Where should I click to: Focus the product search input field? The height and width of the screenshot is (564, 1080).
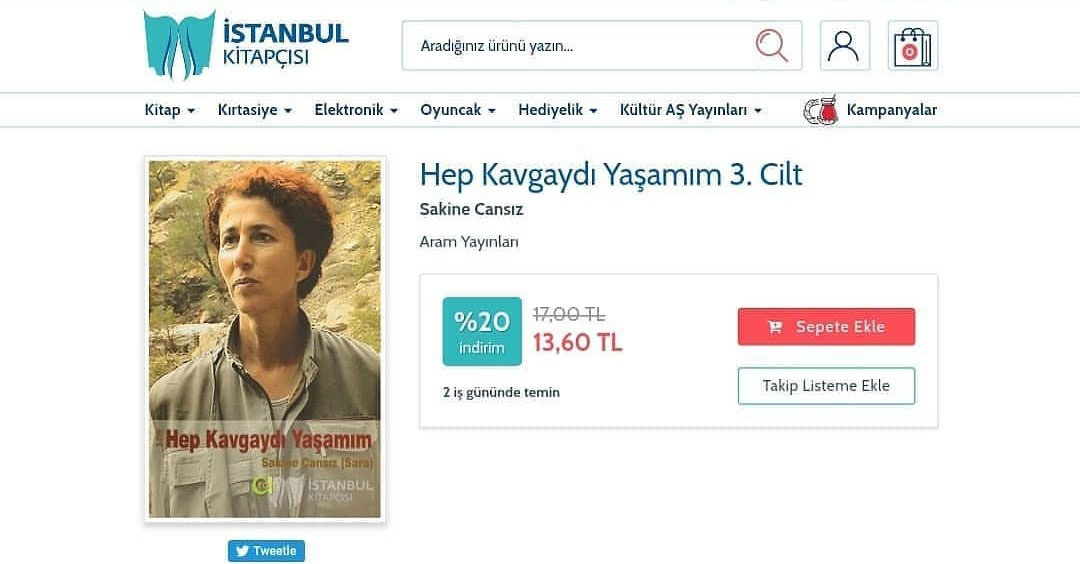click(x=579, y=46)
